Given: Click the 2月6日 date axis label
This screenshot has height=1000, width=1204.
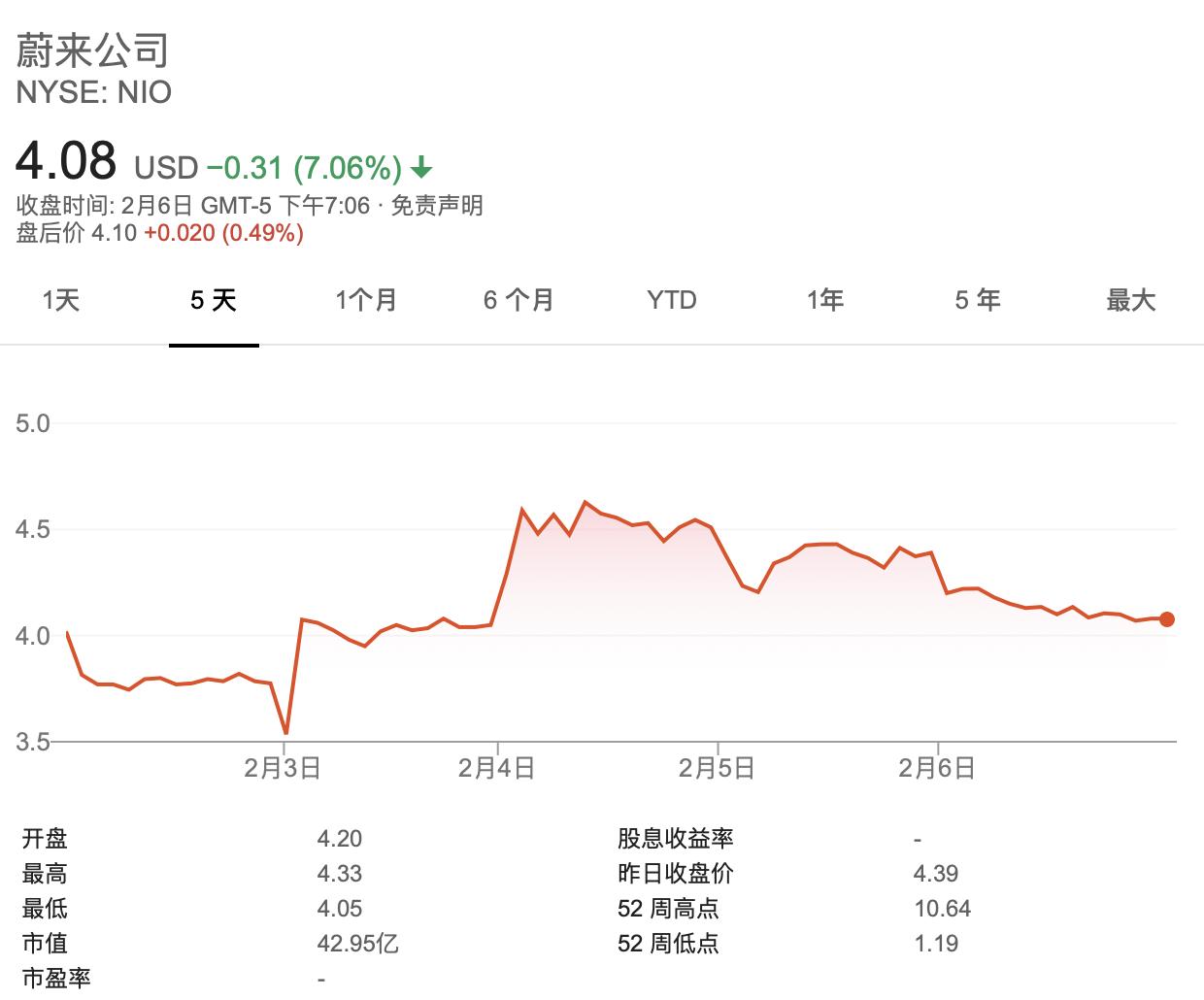Looking at the screenshot, I should [937, 768].
